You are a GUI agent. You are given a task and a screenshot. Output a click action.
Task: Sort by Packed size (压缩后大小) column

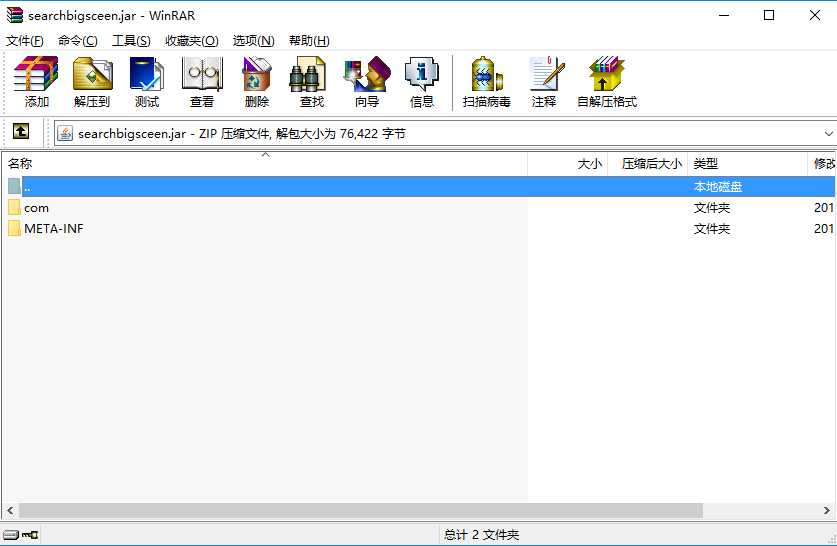(648, 164)
